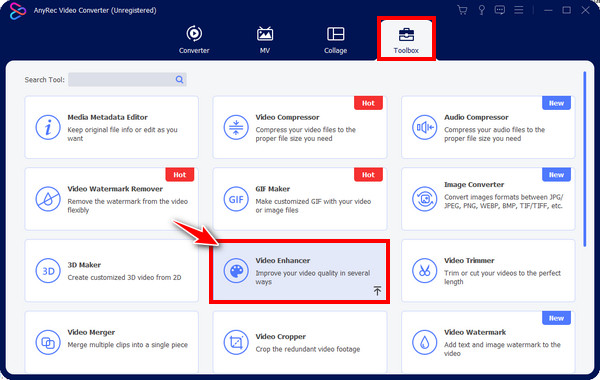Click the Video Enhancer palette icon
The height and width of the screenshot is (380, 600).
[x=236, y=271]
